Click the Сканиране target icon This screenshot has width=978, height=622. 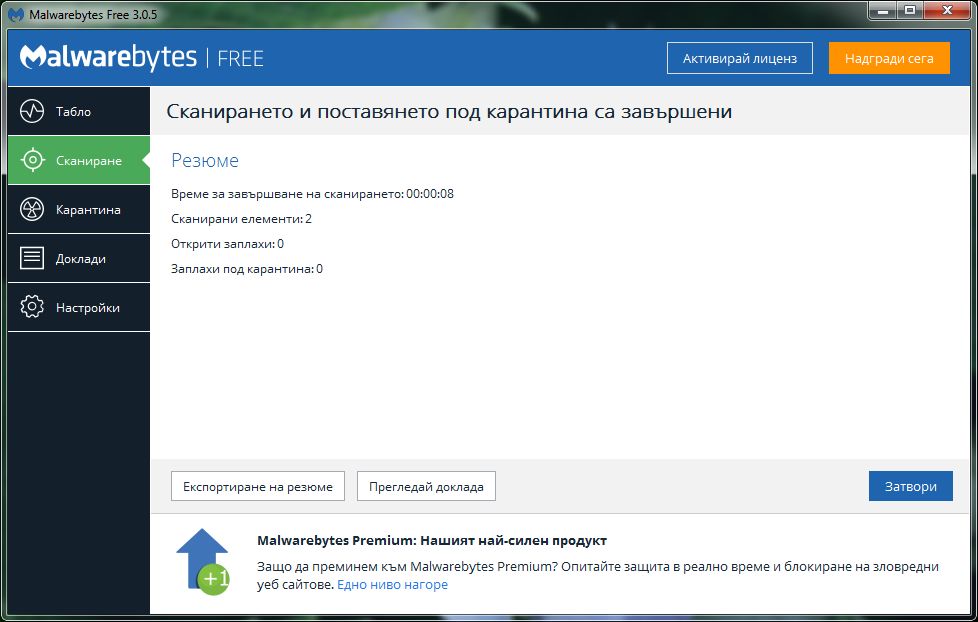point(32,160)
